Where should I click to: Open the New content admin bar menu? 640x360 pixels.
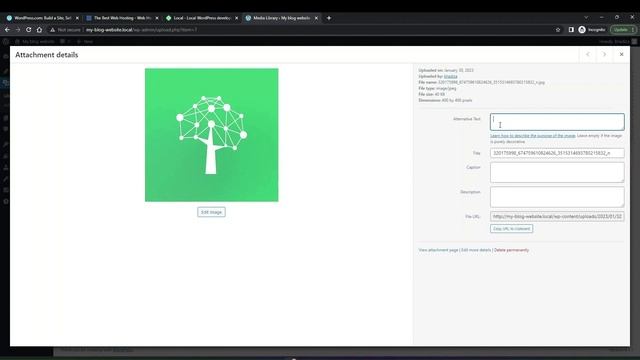point(85,41)
